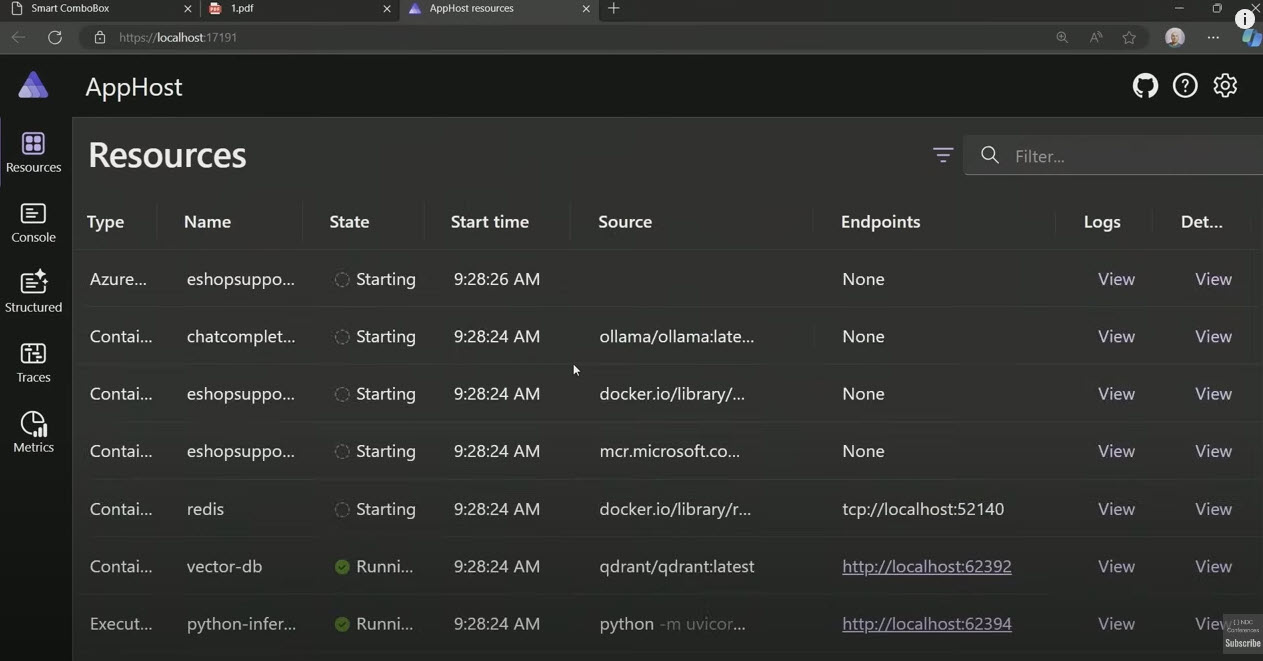Go back in the browser
1263x661 pixels.
[x=18, y=37]
